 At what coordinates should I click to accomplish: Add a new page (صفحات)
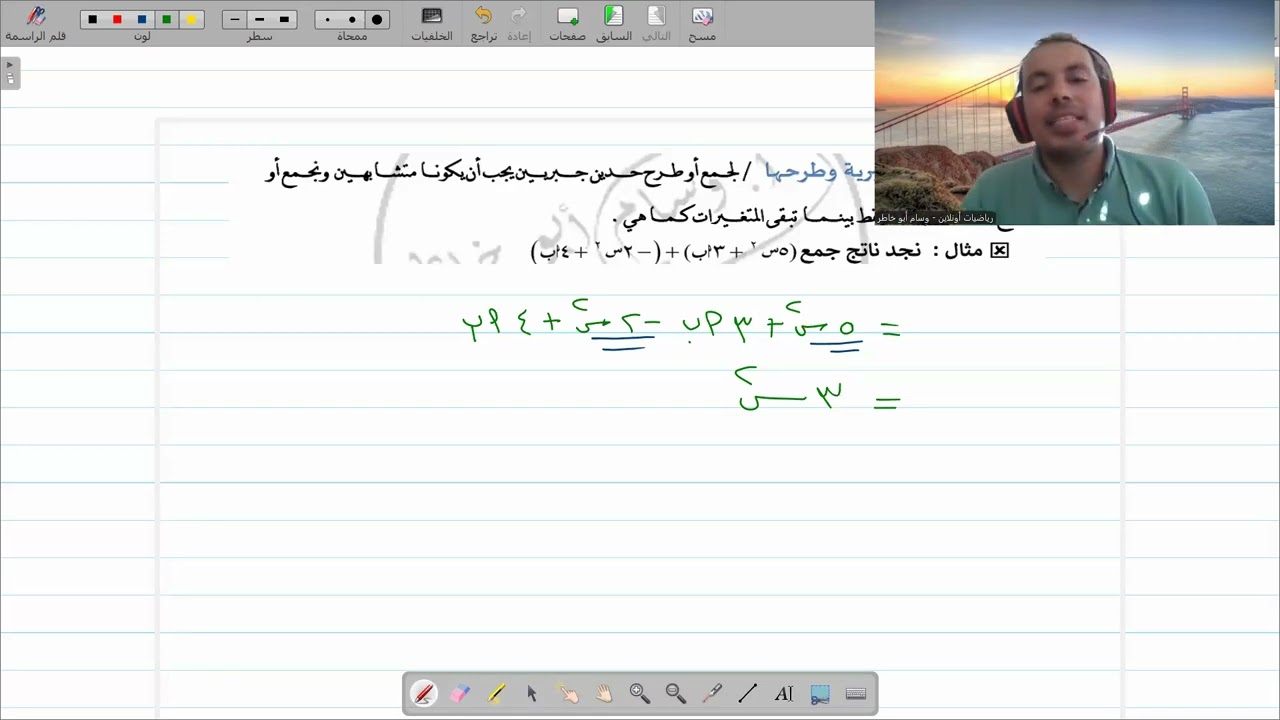tap(567, 23)
